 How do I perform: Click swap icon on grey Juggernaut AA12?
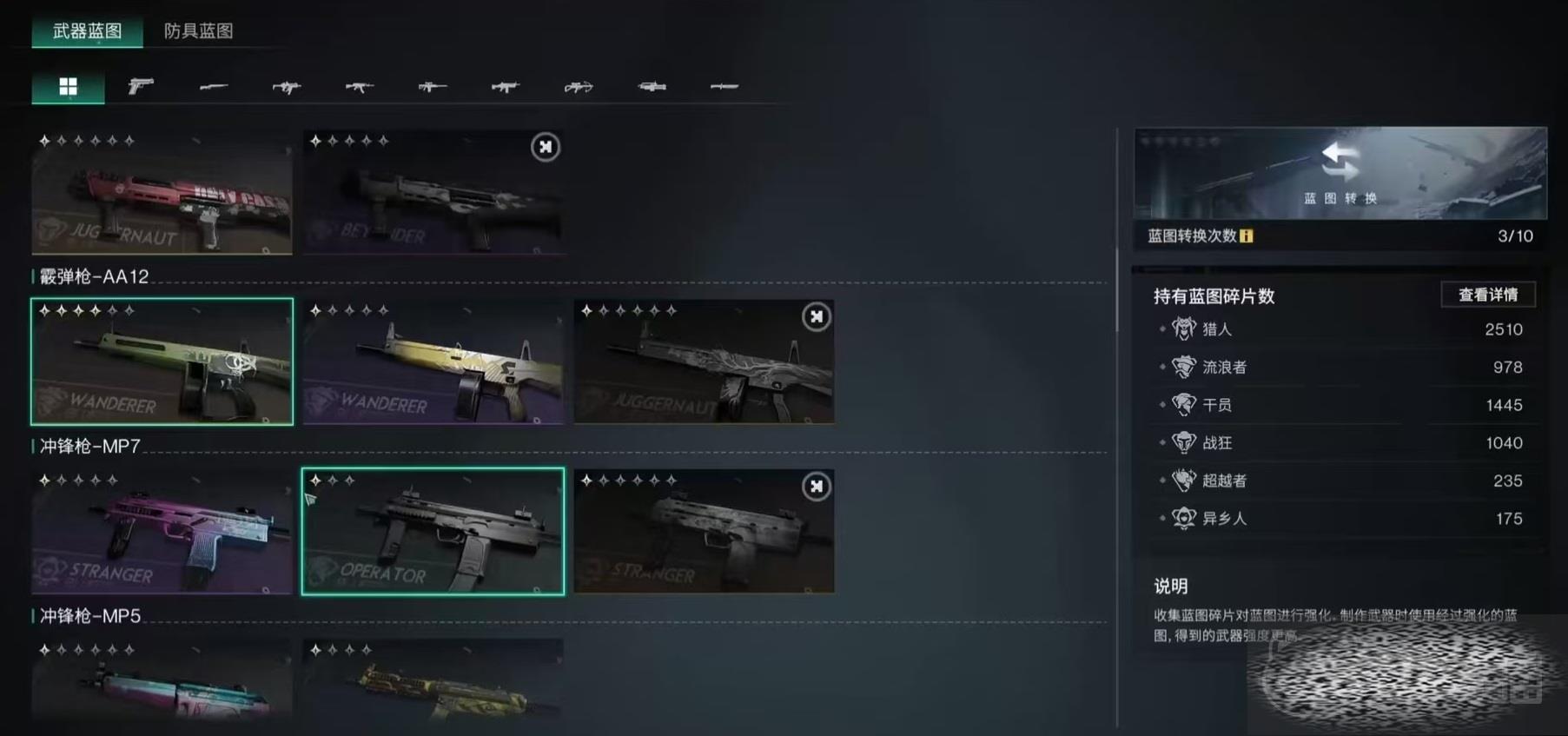pos(817,317)
